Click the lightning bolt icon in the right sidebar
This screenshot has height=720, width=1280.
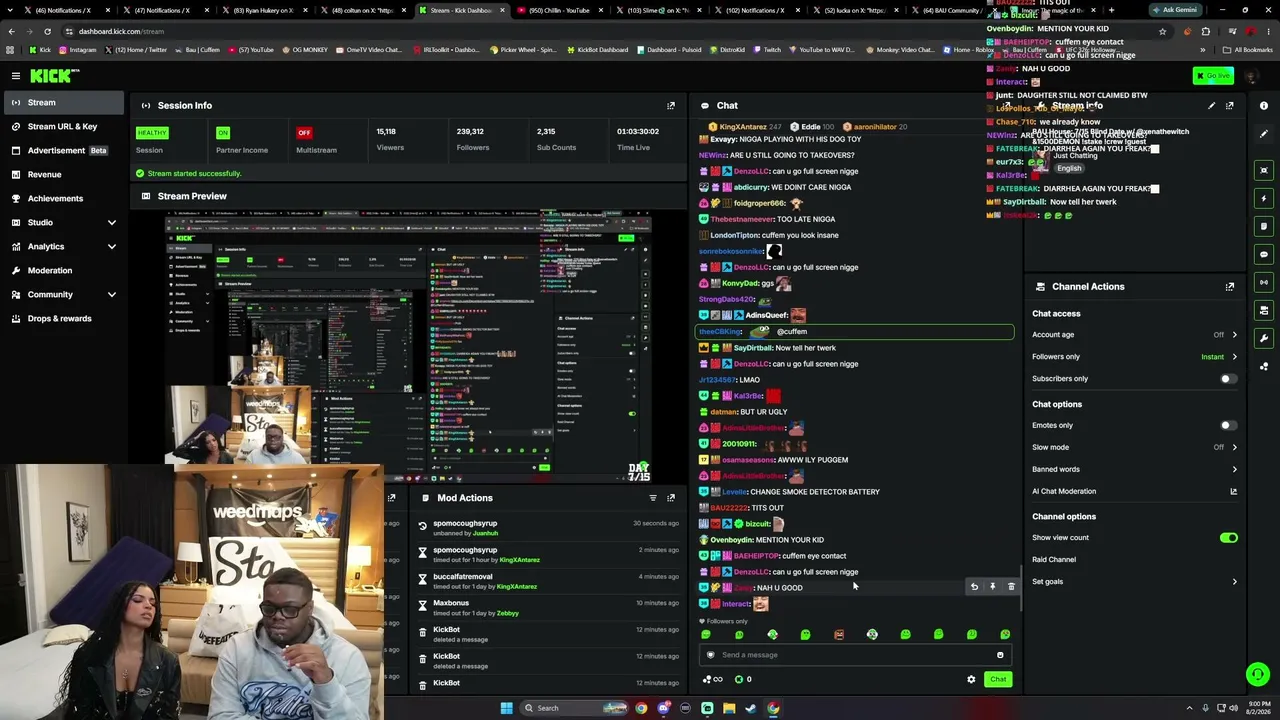1264,198
